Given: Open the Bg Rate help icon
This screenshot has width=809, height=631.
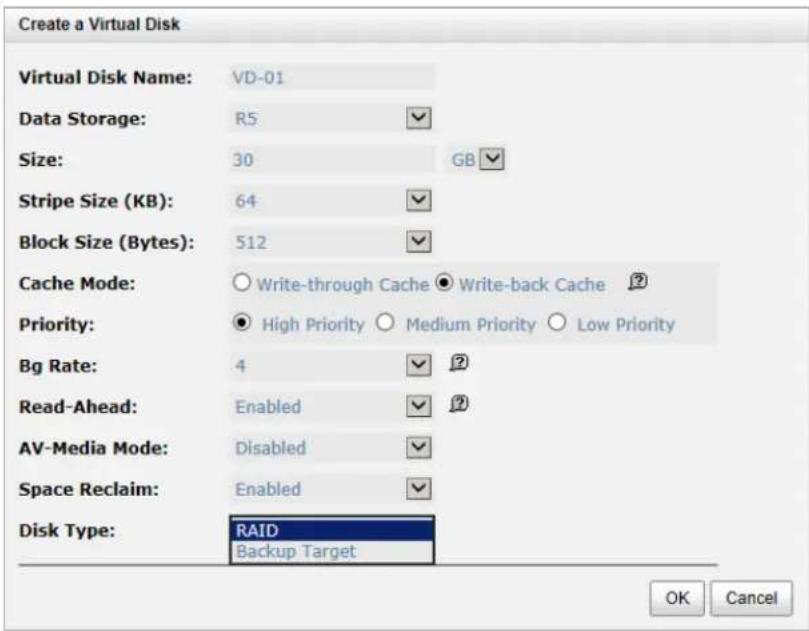Looking at the screenshot, I should [459, 363].
